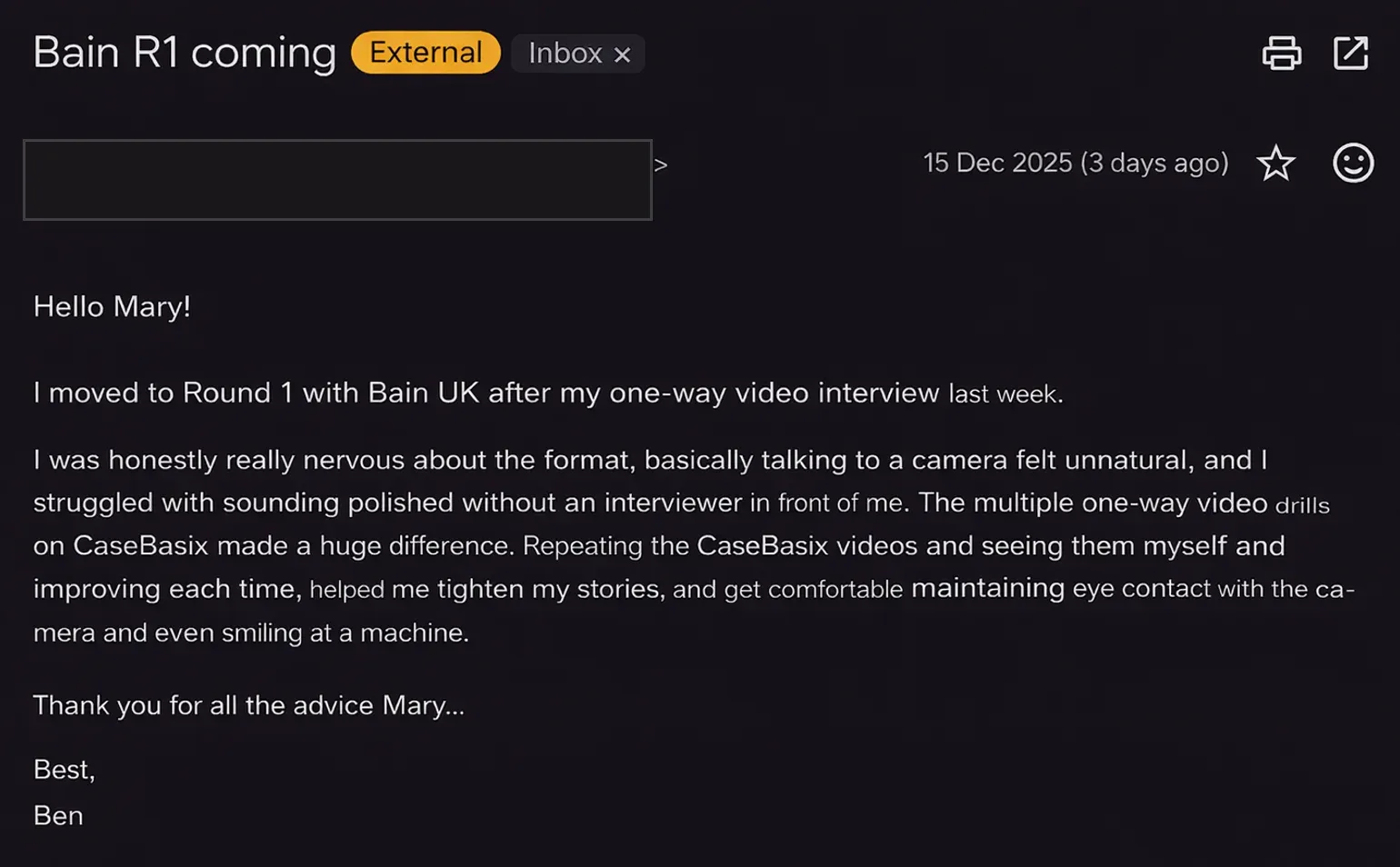Image resolution: width=1400 pixels, height=867 pixels.
Task: Click the Hello Mary! greeting
Action: (x=112, y=306)
